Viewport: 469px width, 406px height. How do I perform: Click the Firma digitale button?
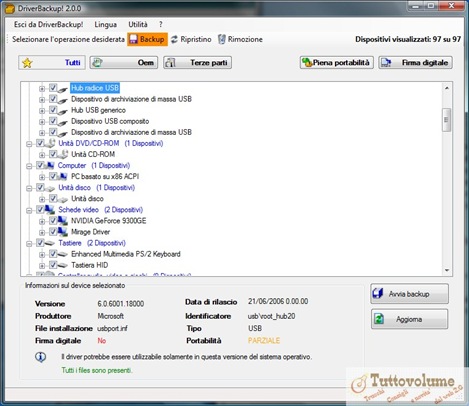coord(415,63)
